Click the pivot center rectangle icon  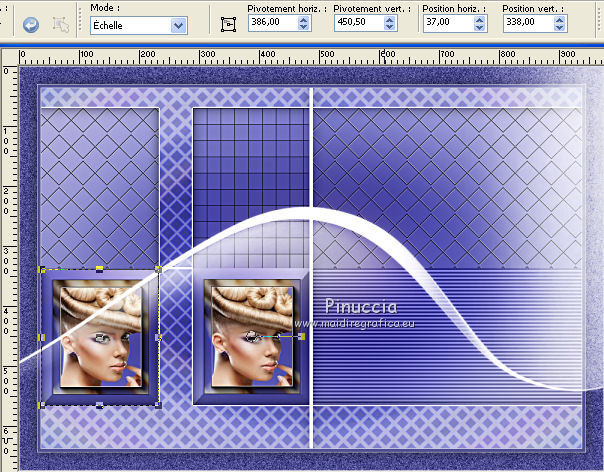click(228, 25)
